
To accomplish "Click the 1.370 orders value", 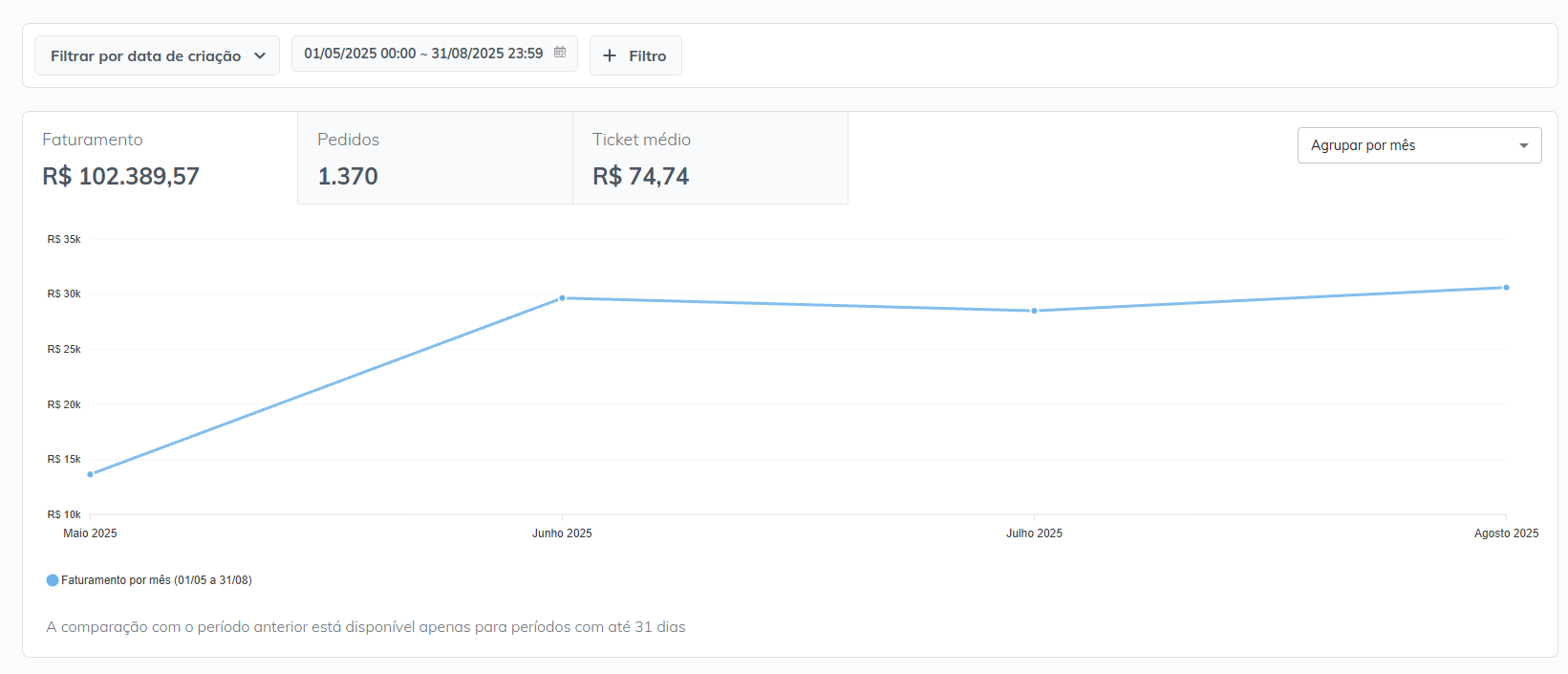I will 348,176.
